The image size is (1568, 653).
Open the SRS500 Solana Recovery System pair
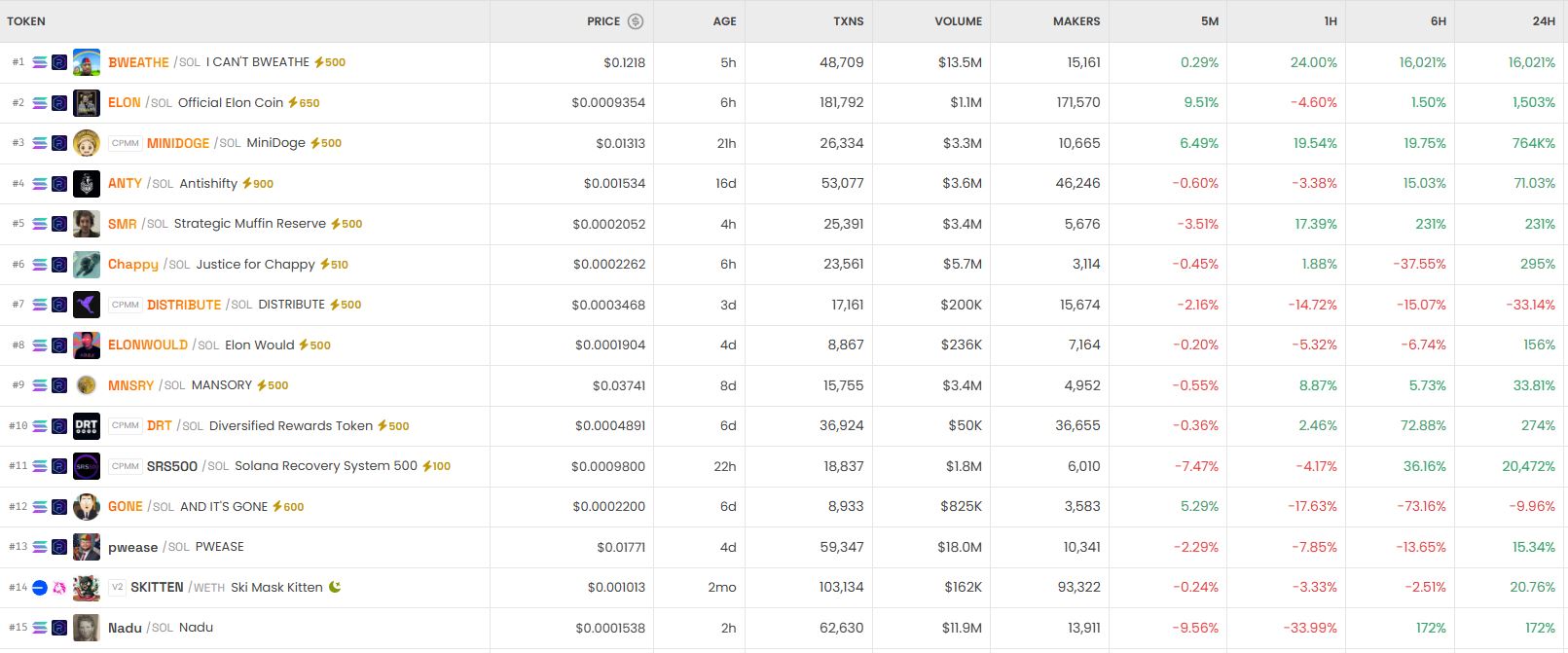click(x=282, y=466)
